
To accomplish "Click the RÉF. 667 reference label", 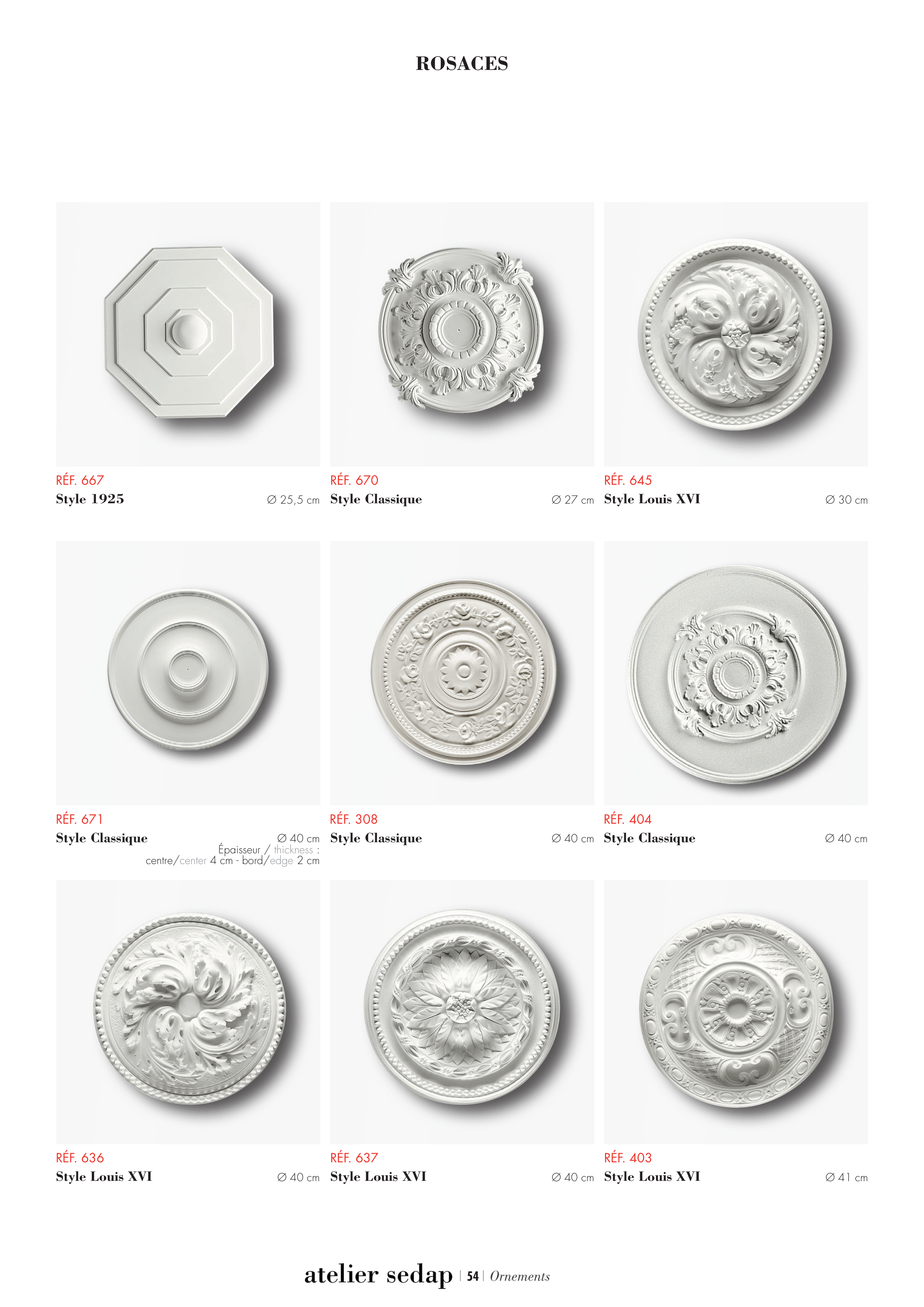I will pos(80,480).
